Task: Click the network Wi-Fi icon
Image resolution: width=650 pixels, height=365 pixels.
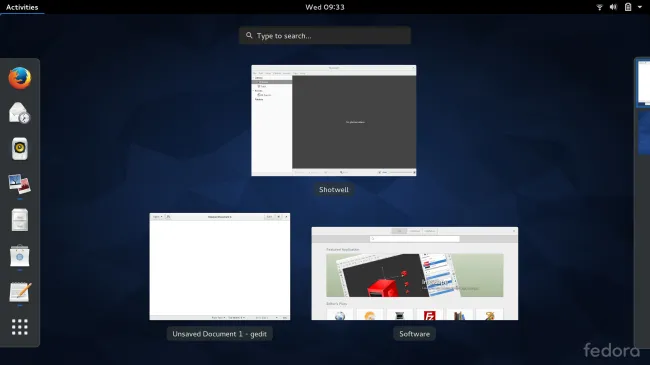Action: coord(599,7)
